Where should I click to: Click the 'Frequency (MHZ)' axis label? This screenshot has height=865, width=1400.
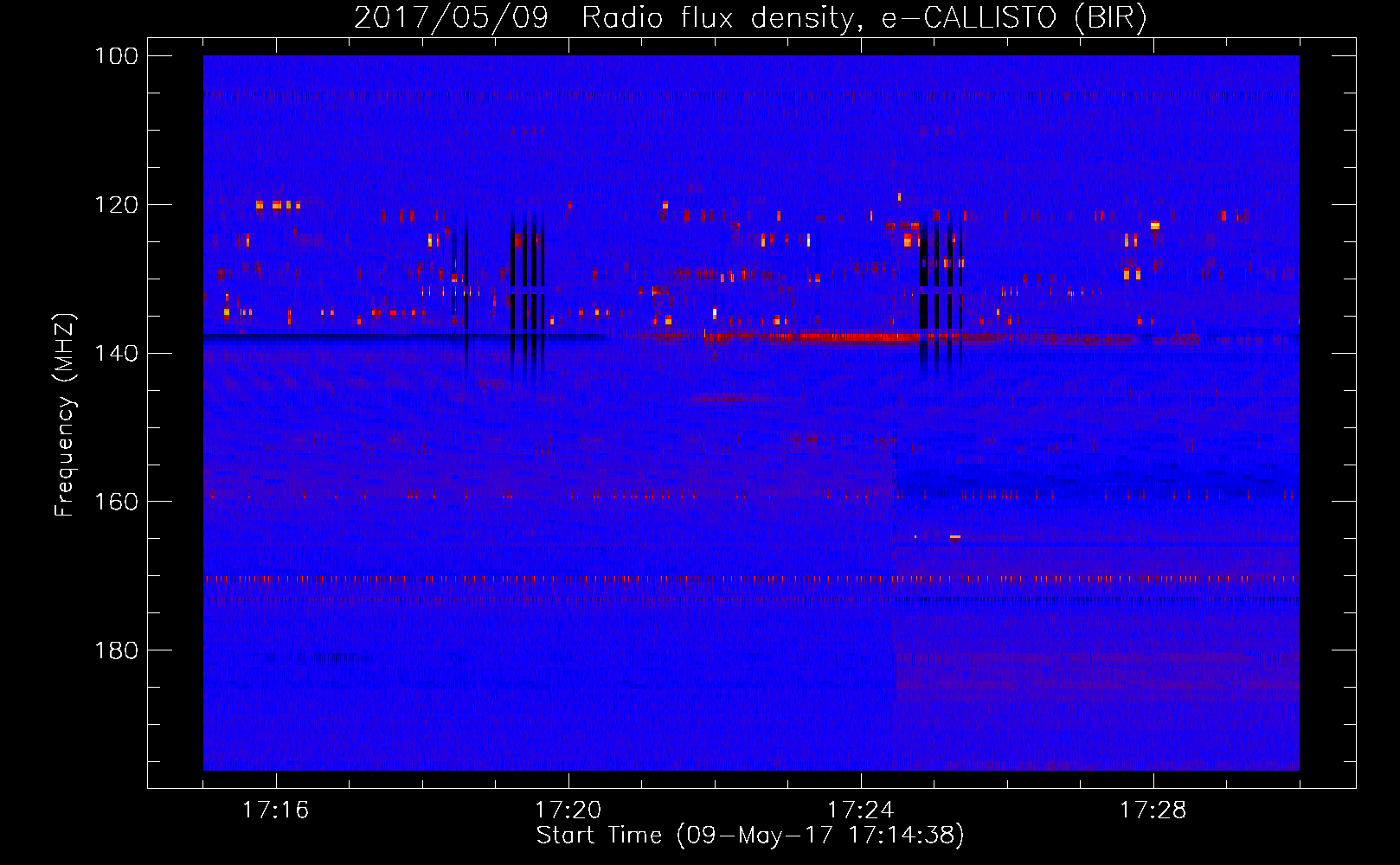tap(65, 415)
